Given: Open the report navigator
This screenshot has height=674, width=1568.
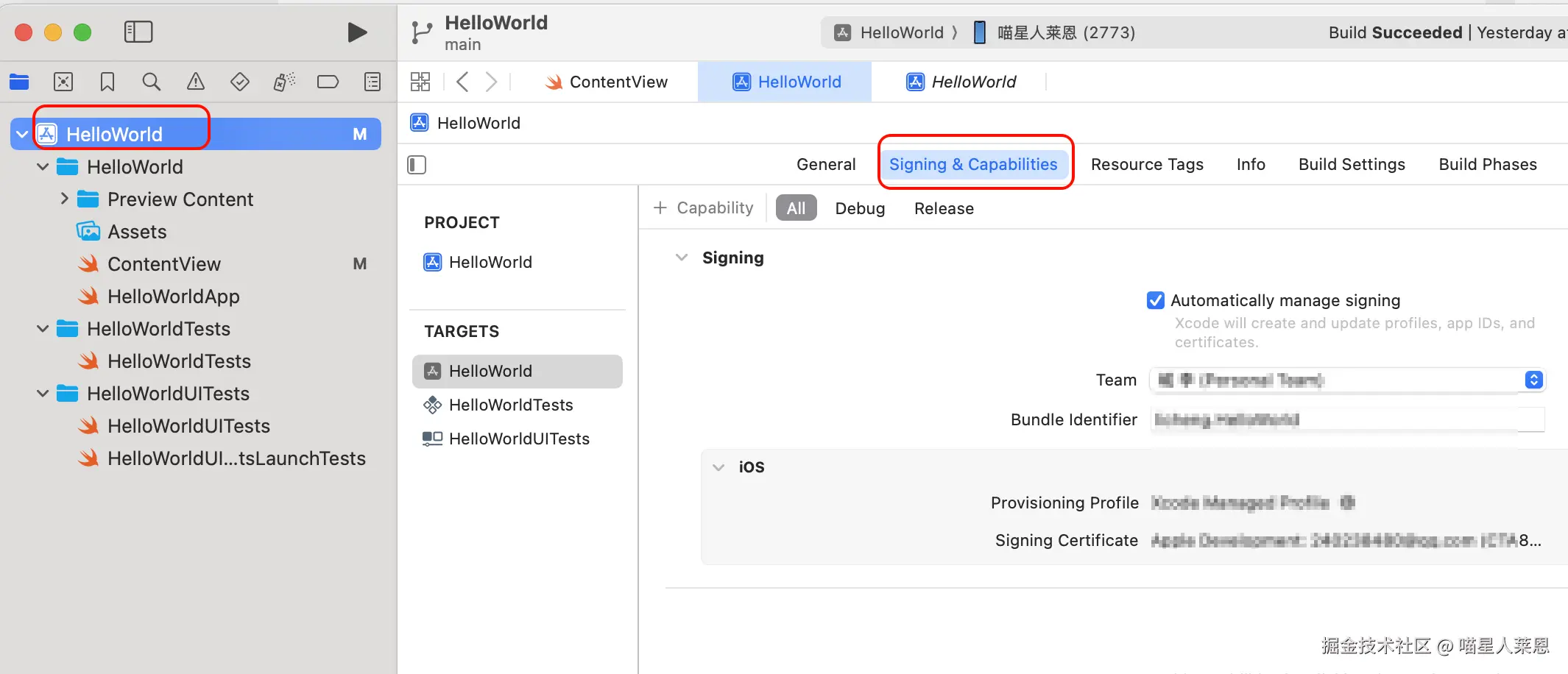Looking at the screenshot, I should [x=372, y=82].
